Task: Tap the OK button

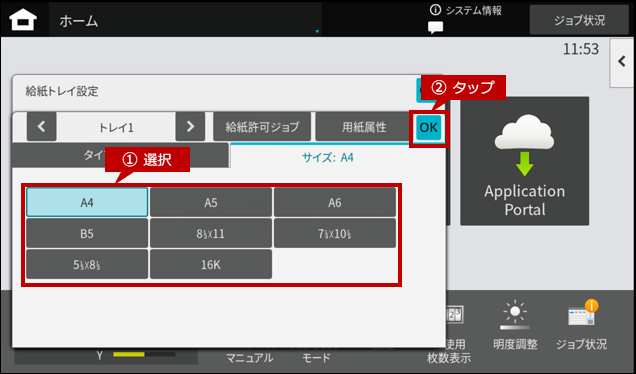Action: point(429,128)
